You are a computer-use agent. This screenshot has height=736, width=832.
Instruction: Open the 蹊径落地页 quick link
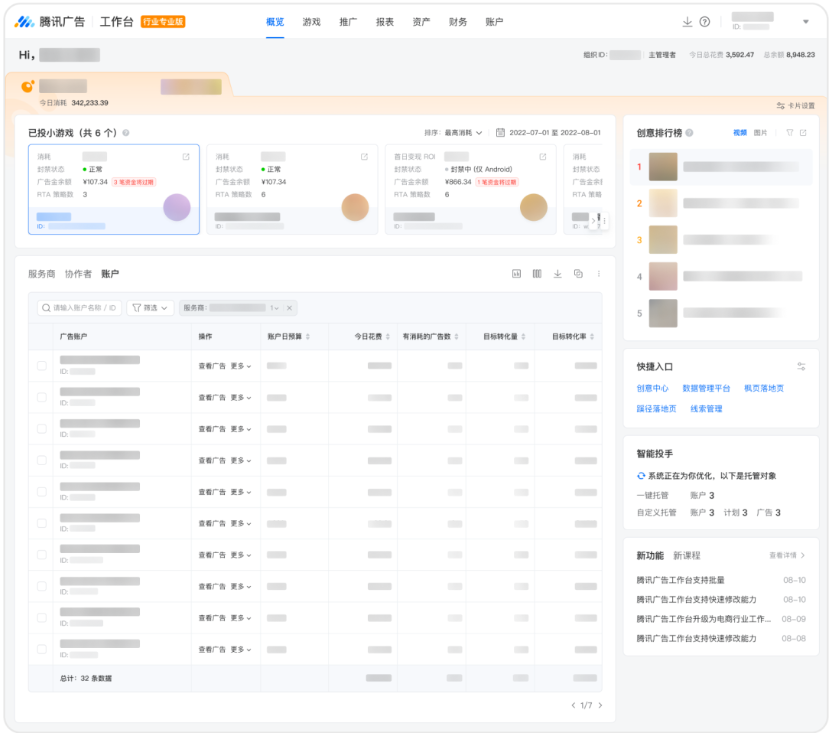pos(656,409)
